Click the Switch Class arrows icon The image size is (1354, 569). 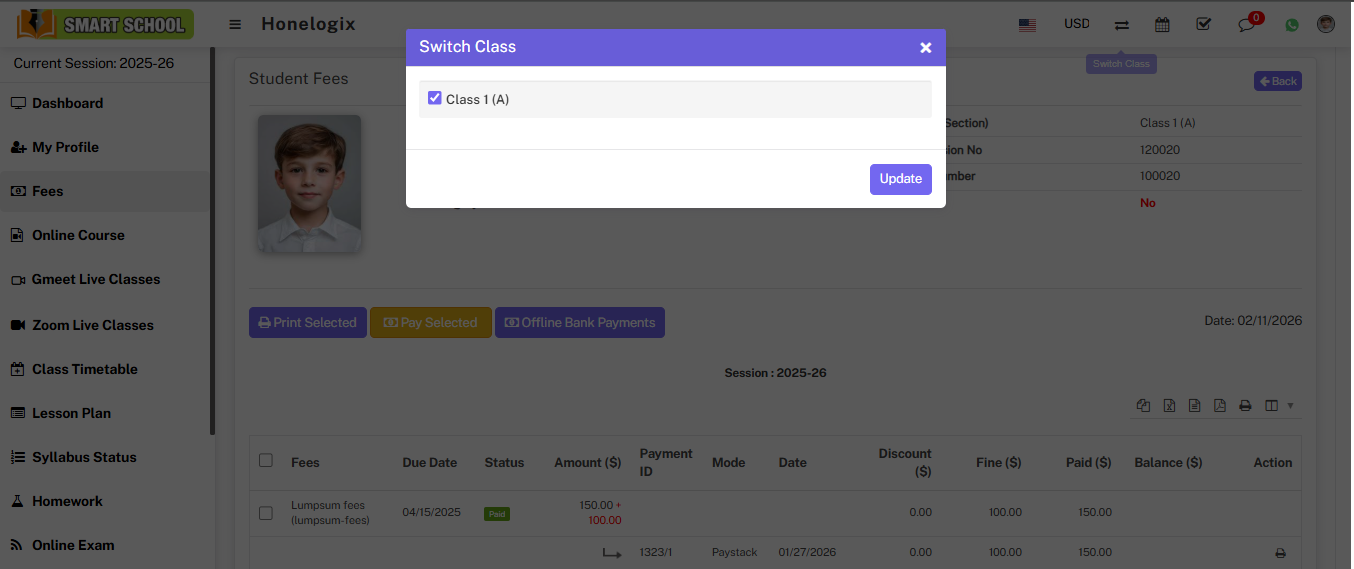tap(1122, 25)
